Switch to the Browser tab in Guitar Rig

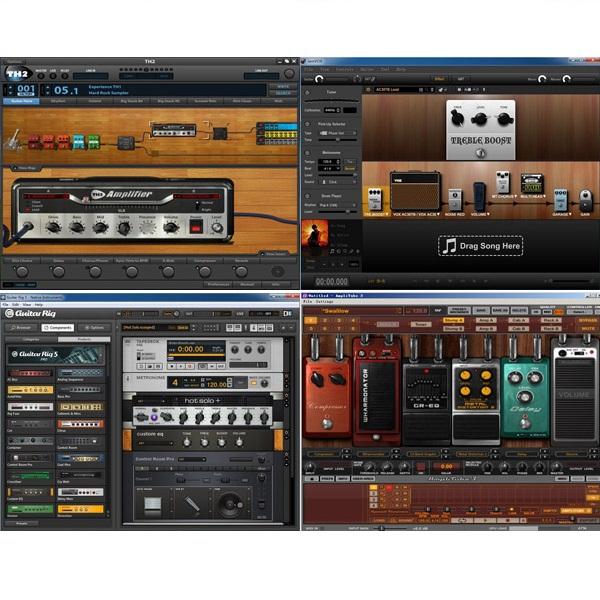(x=21, y=328)
